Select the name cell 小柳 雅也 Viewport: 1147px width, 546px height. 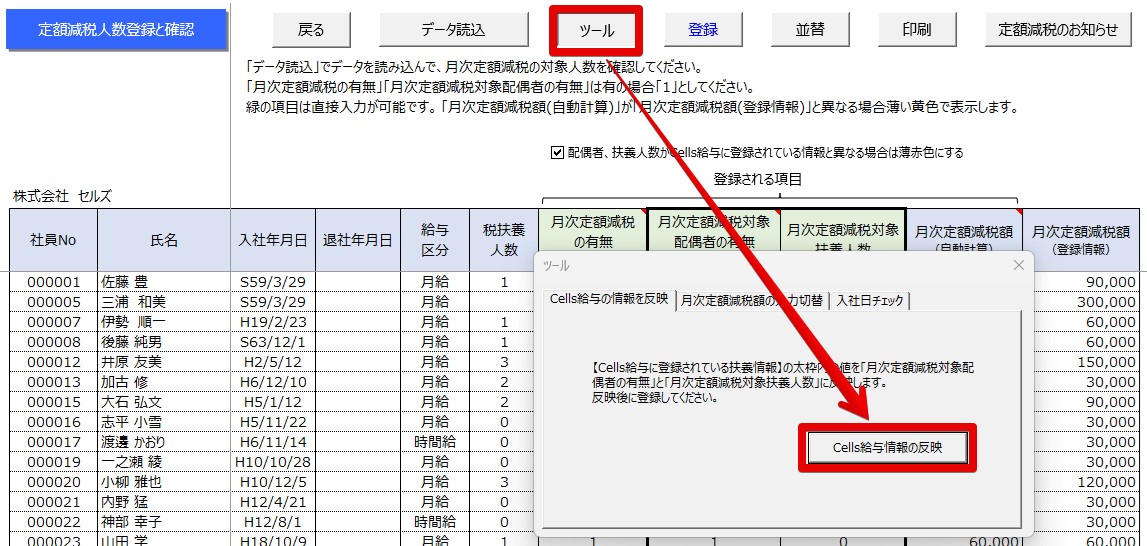164,482
